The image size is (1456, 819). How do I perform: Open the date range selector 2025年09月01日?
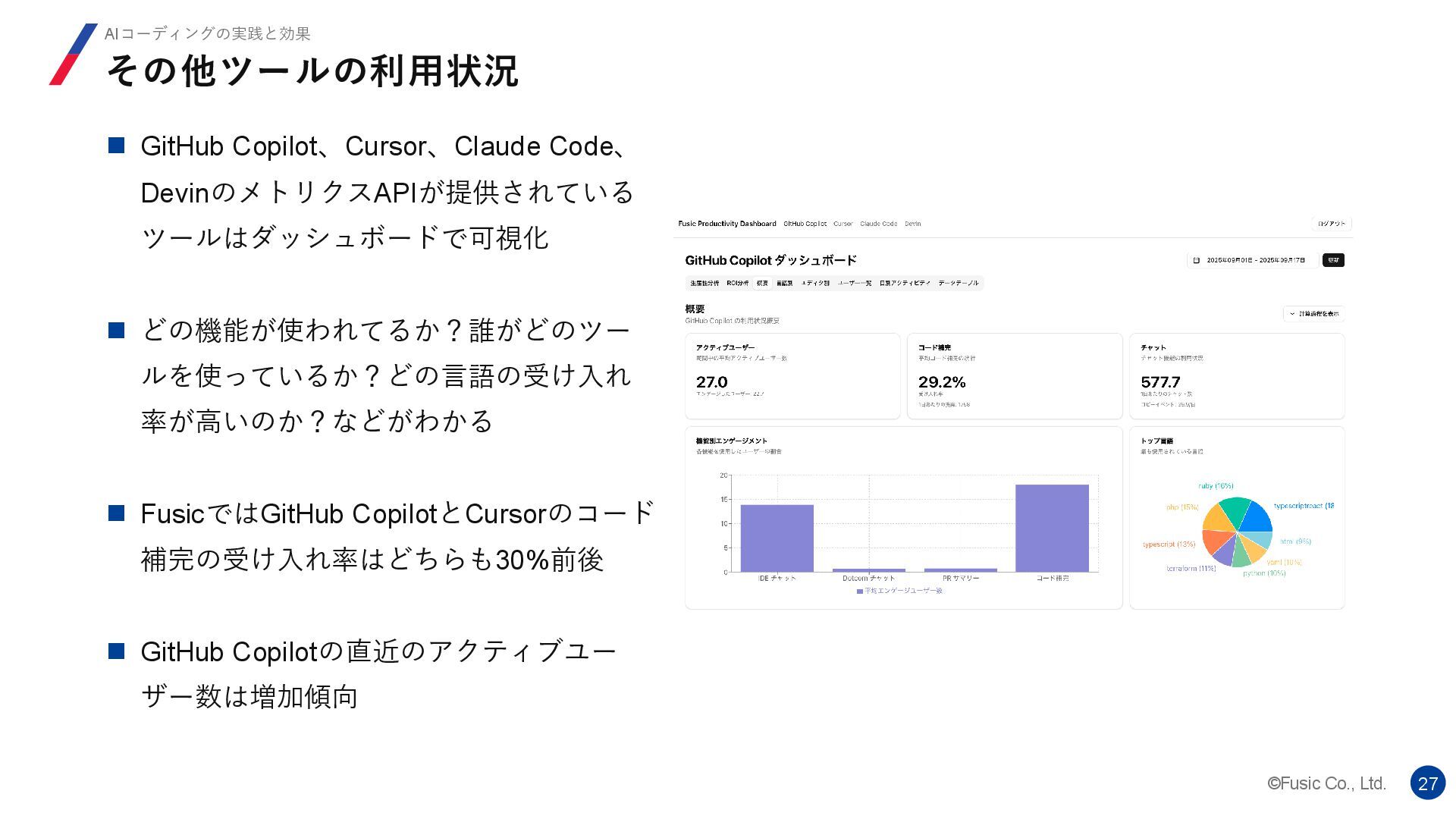[x=1253, y=260]
